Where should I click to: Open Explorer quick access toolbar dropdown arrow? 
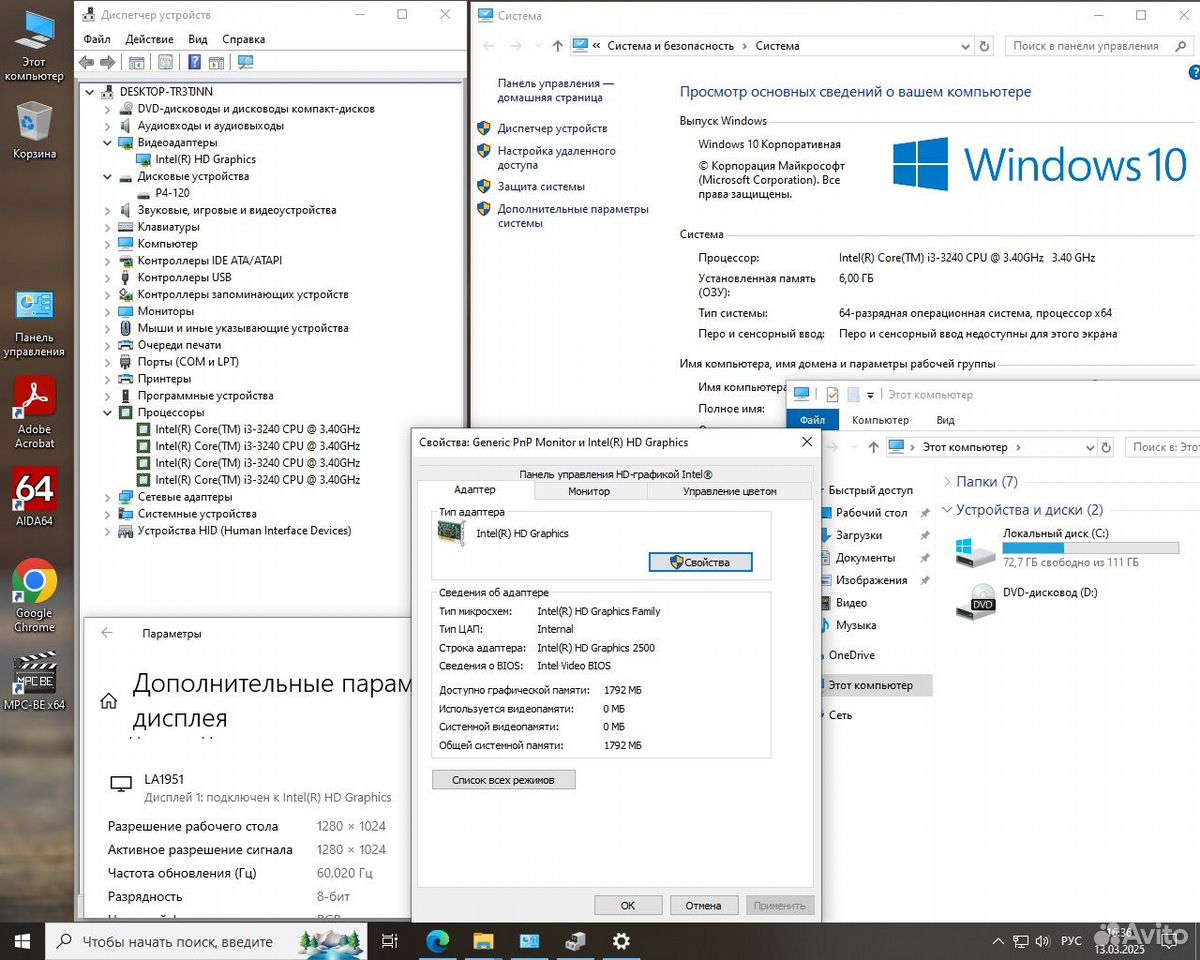[x=870, y=395]
